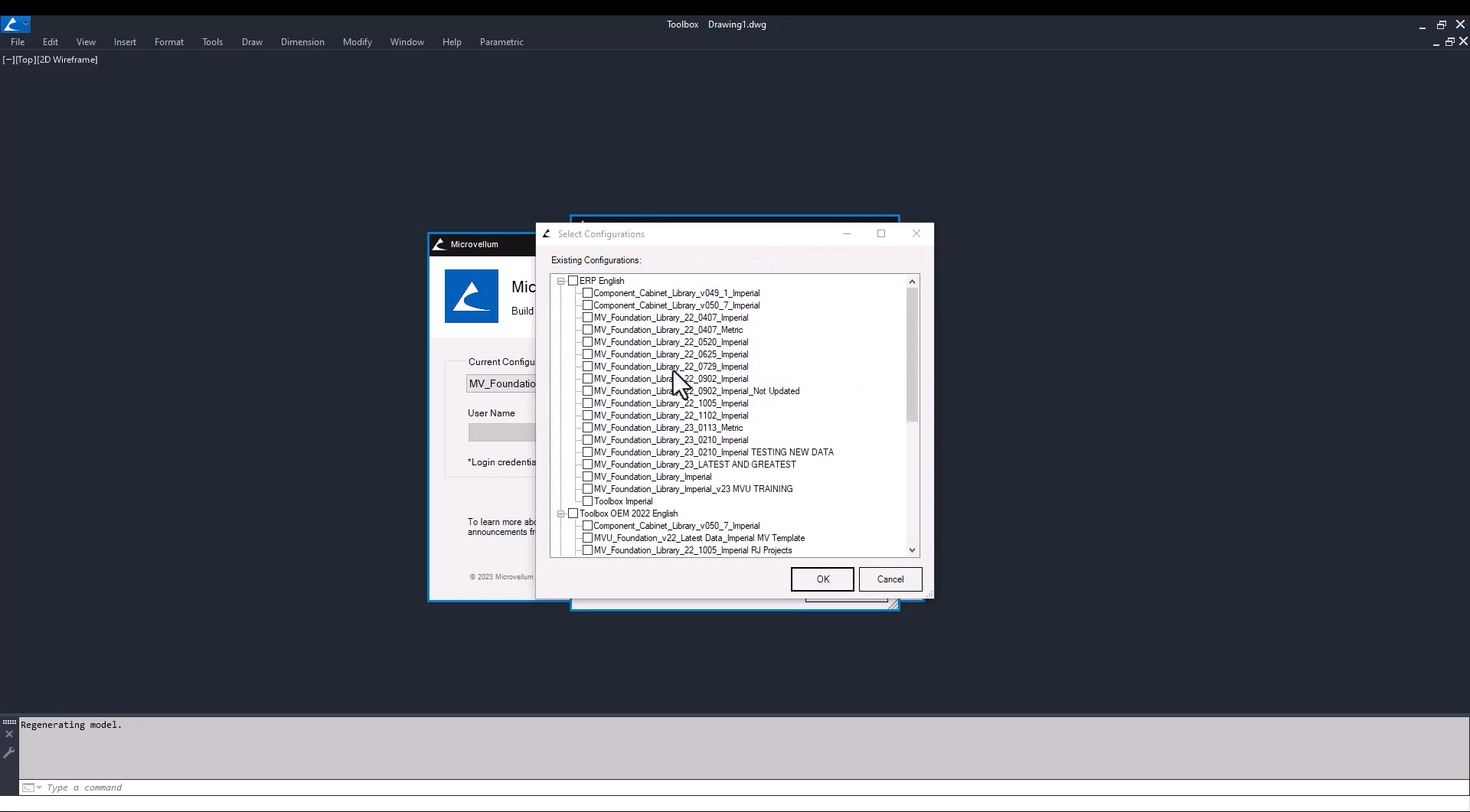Maximize the Select Configurations dialog
Screen dimensions: 1470x812
pyautogui.click(x=881, y=233)
